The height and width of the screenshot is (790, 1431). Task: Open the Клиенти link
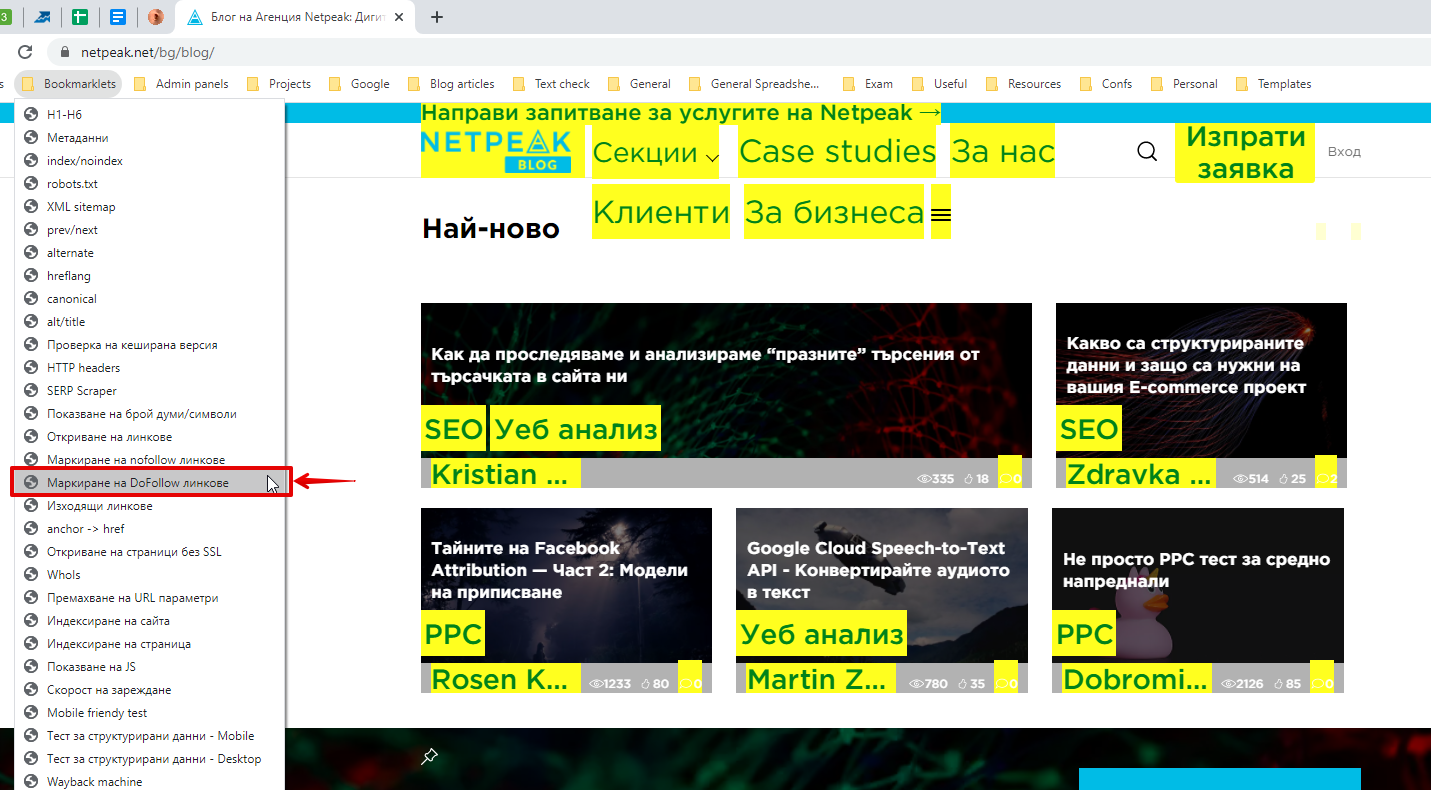pos(661,212)
